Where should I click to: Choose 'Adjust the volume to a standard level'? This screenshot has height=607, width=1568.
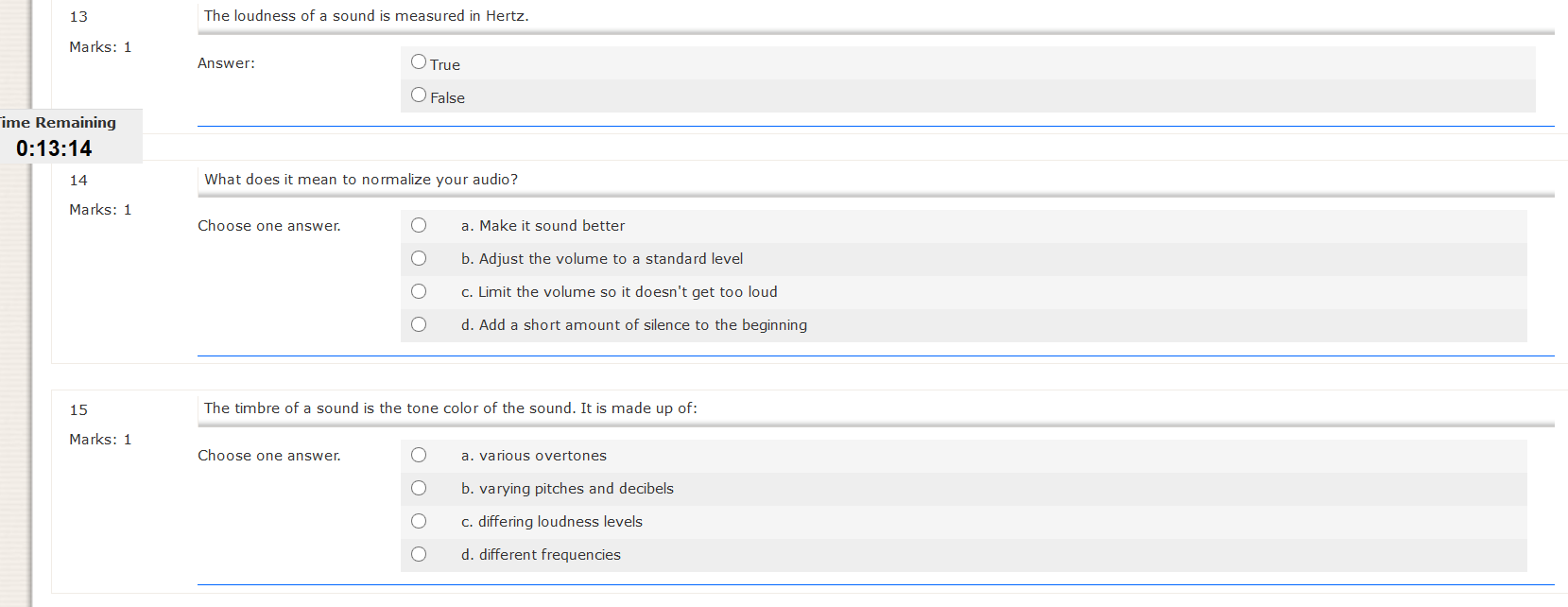pos(419,258)
